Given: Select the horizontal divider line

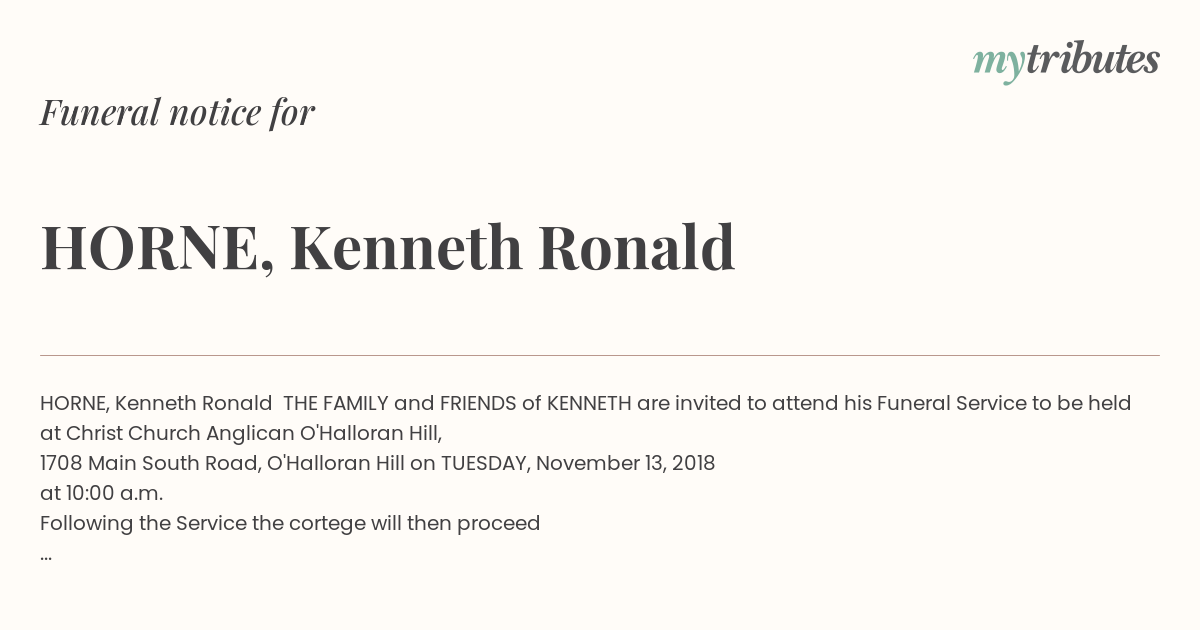Looking at the screenshot, I should coord(600,355).
